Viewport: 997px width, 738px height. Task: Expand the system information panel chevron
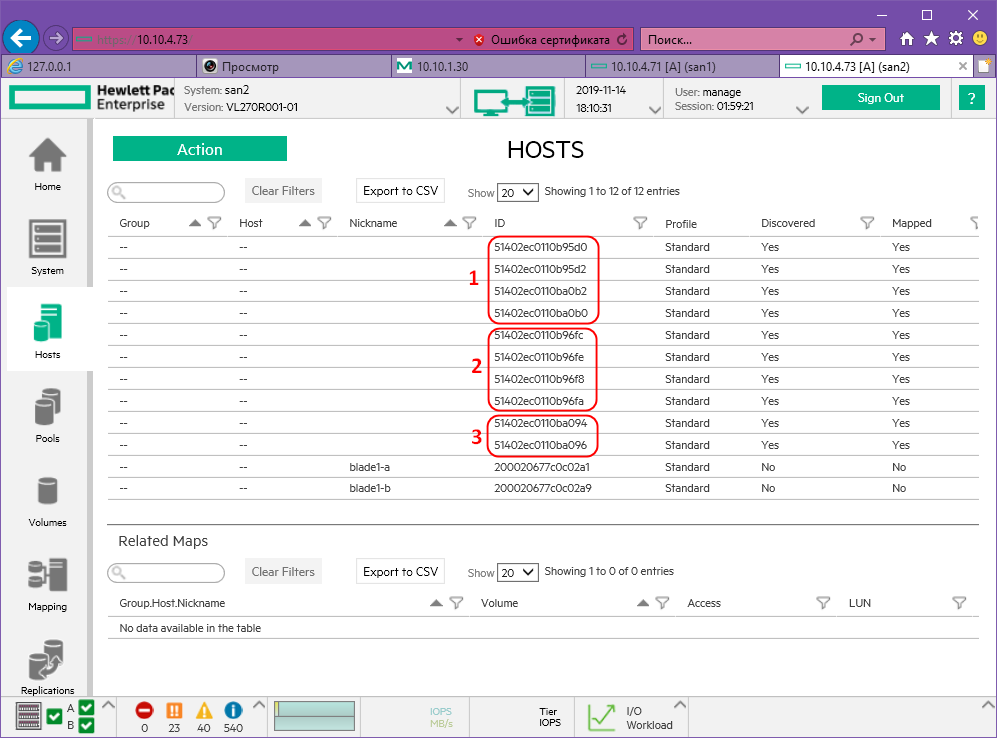[452, 109]
